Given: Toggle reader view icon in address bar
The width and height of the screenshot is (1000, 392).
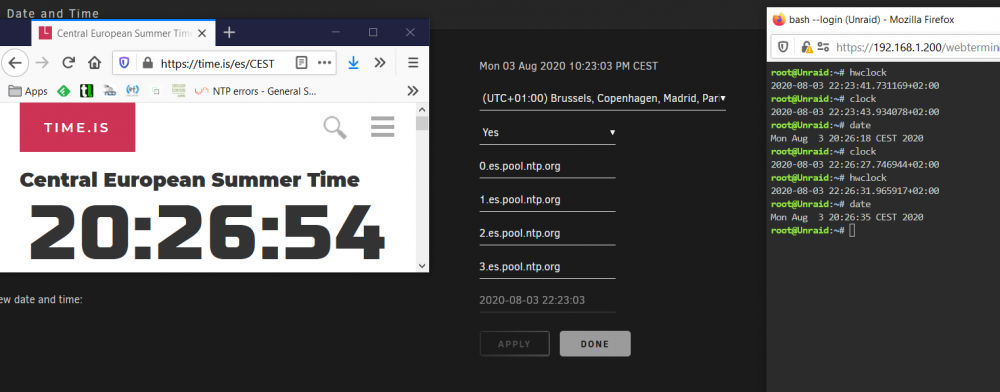Looking at the screenshot, I should point(302,63).
